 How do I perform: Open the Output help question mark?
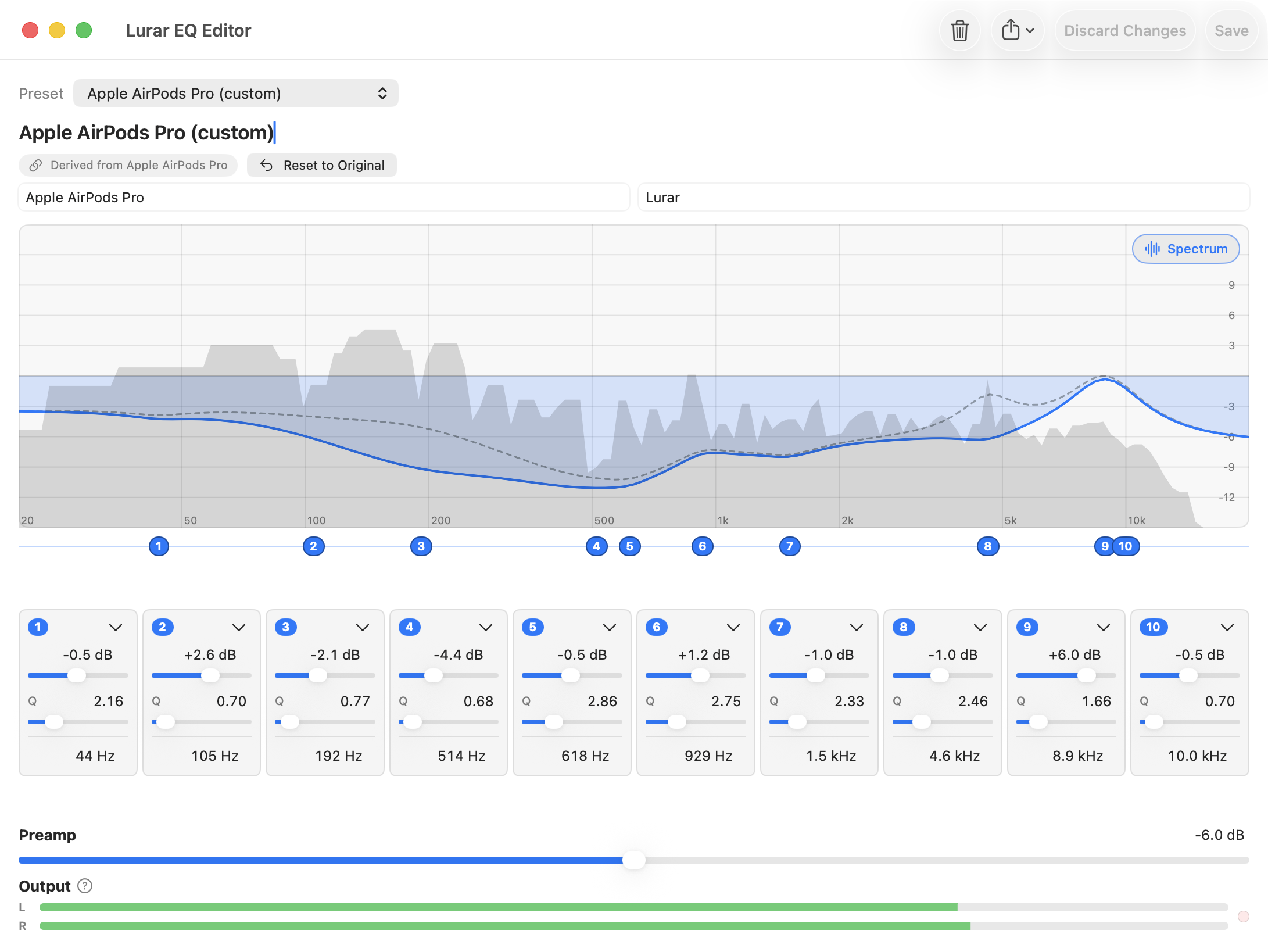pyautogui.click(x=85, y=886)
